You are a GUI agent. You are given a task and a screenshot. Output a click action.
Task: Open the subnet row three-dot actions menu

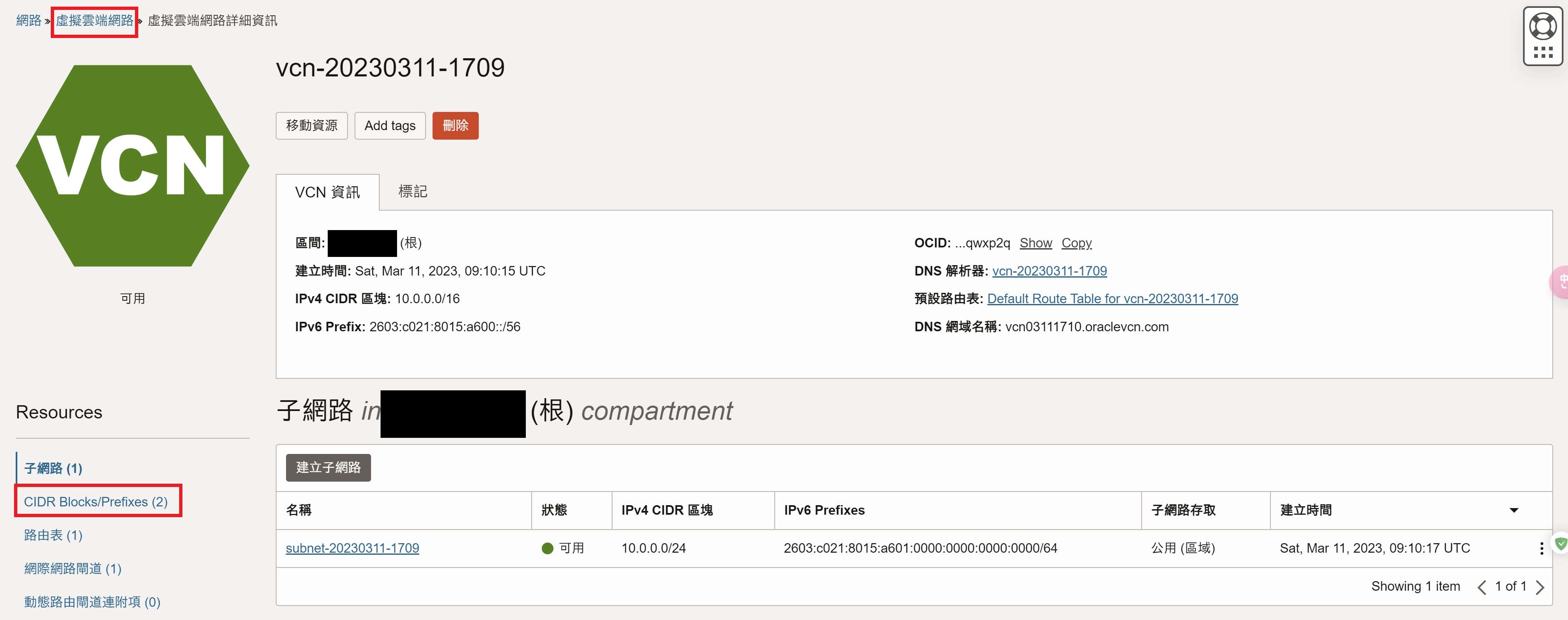point(1541,548)
